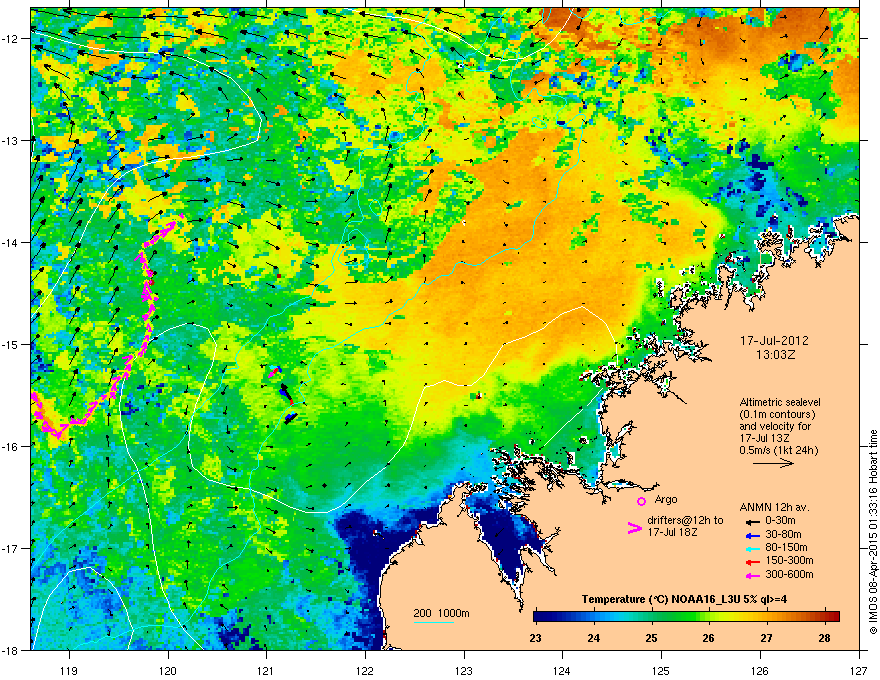Click the longitude axis label 121
Image resolution: width=880 pixels, height=680 pixels.
(x=267, y=670)
